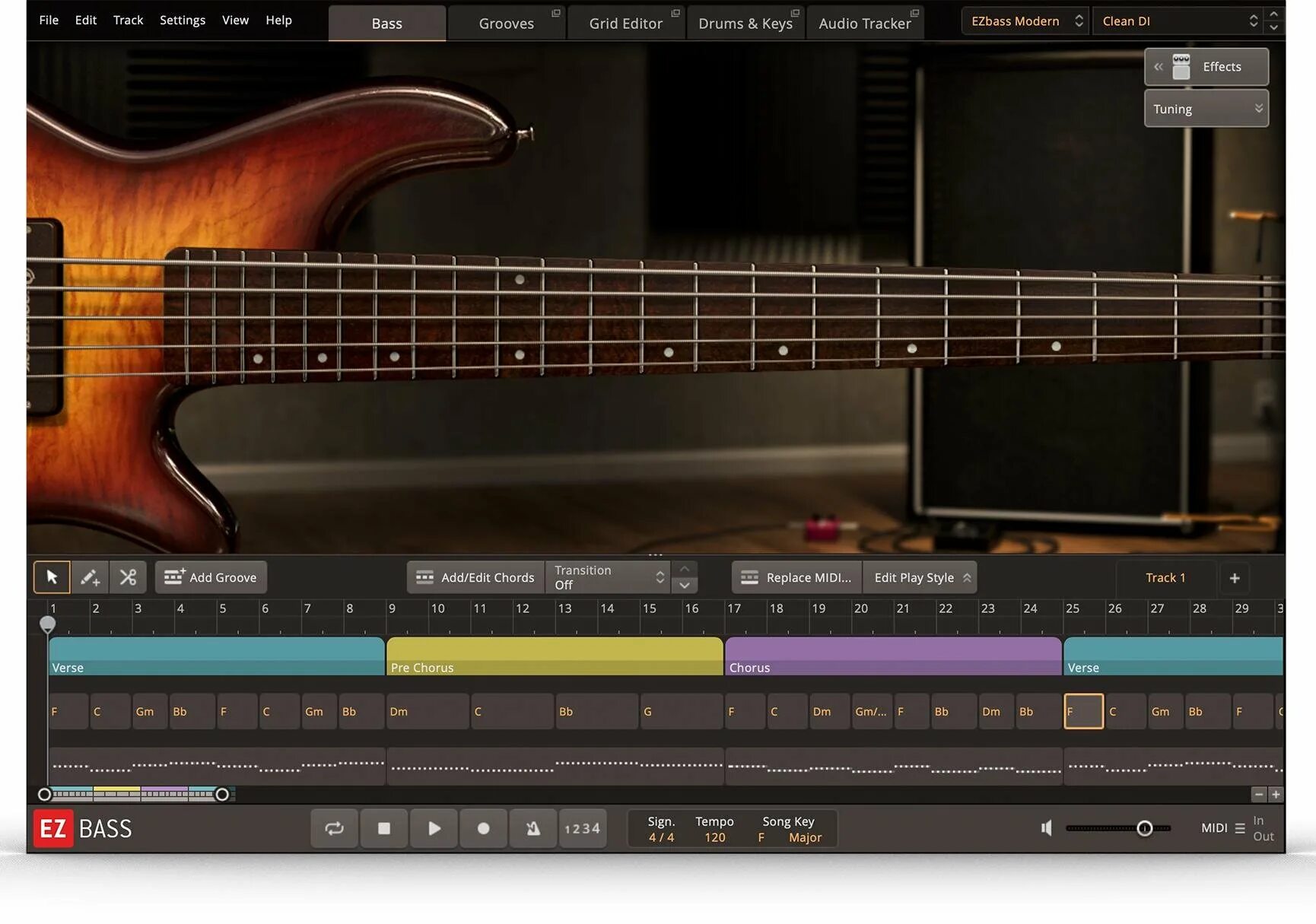Click the Add Groove button
This screenshot has height=924, width=1316.
[x=211, y=577]
